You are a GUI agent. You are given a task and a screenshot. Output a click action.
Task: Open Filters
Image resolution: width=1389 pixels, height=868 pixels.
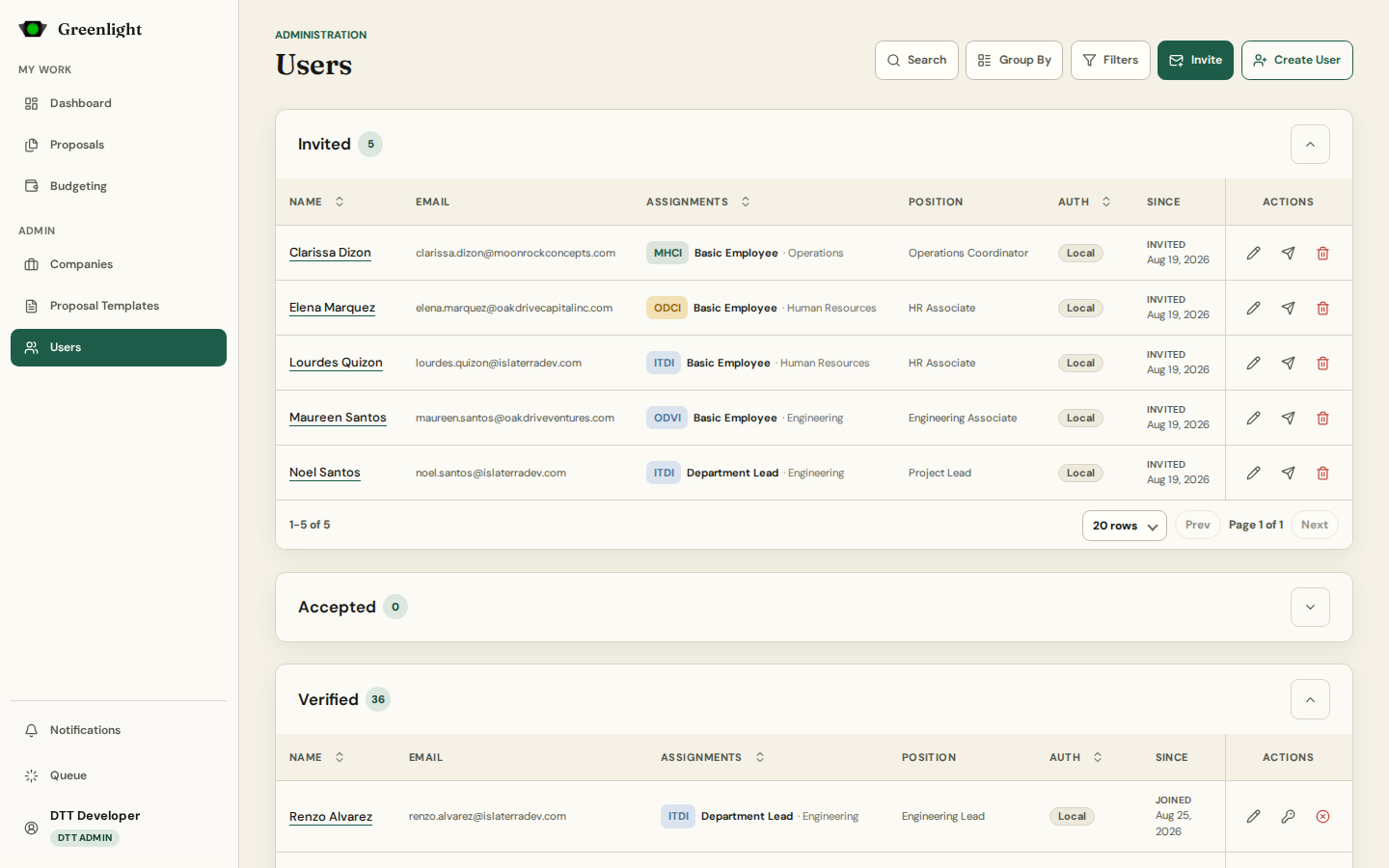1110,60
